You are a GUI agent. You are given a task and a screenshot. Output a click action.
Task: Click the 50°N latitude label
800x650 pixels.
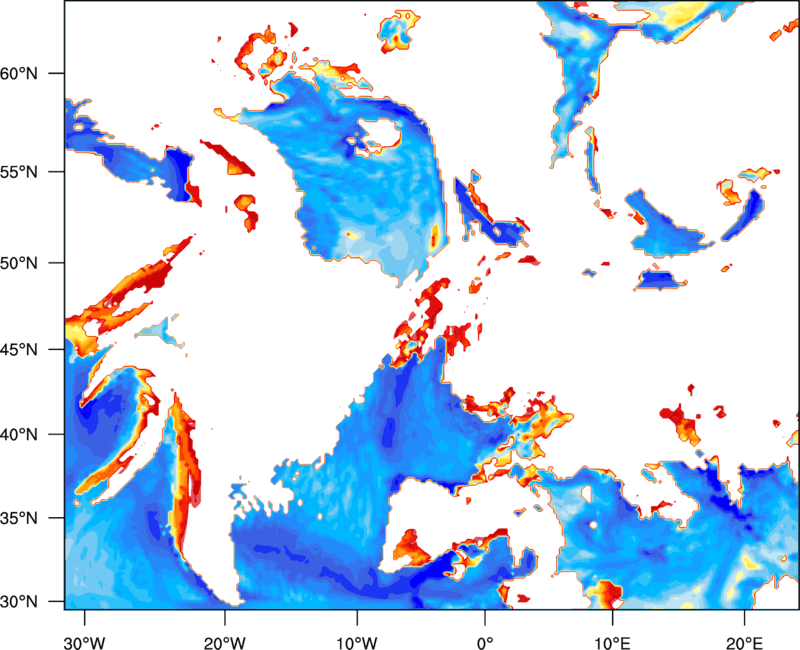coord(19,263)
